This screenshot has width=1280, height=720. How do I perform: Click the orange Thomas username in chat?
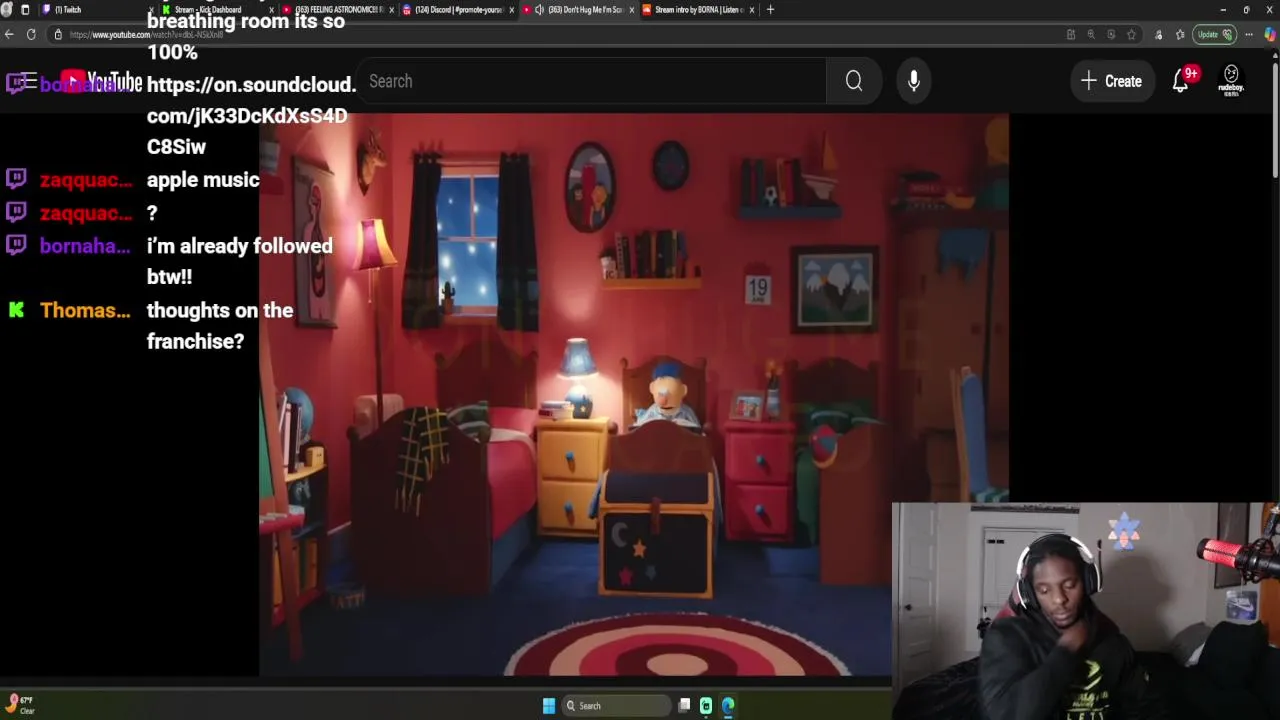pos(85,311)
